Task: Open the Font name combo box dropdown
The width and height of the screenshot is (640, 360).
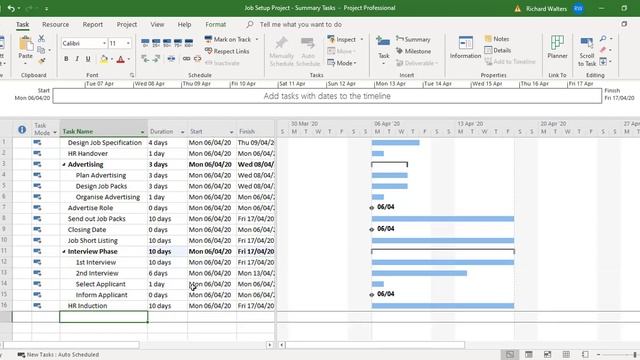Action: pos(104,43)
